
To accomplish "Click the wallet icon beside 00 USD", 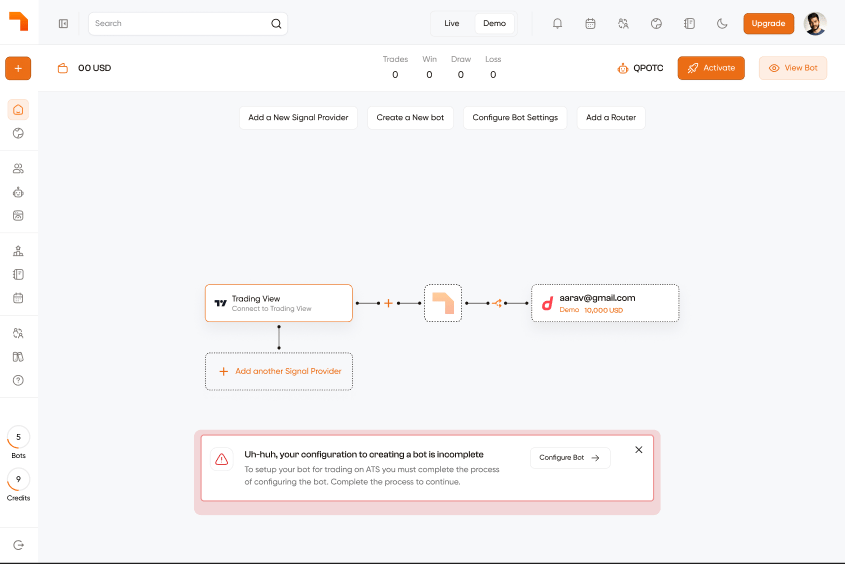I will tap(63, 68).
